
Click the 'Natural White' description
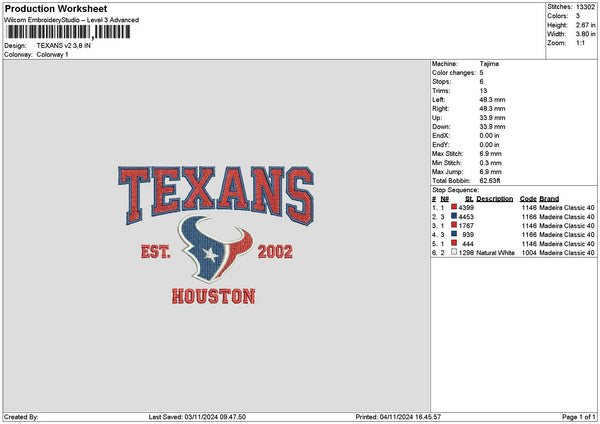496,253
